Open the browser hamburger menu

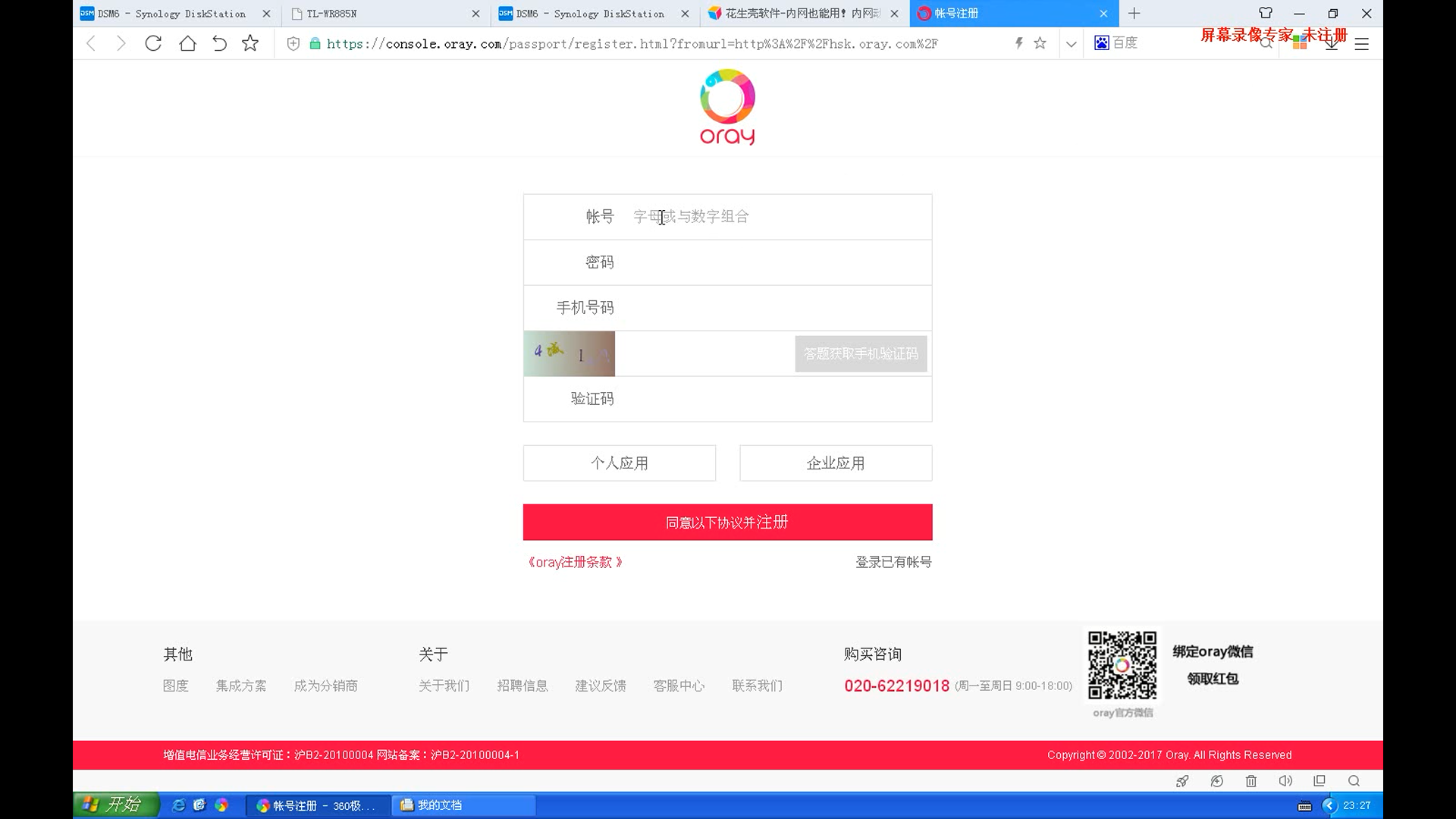click(1362, 44)
